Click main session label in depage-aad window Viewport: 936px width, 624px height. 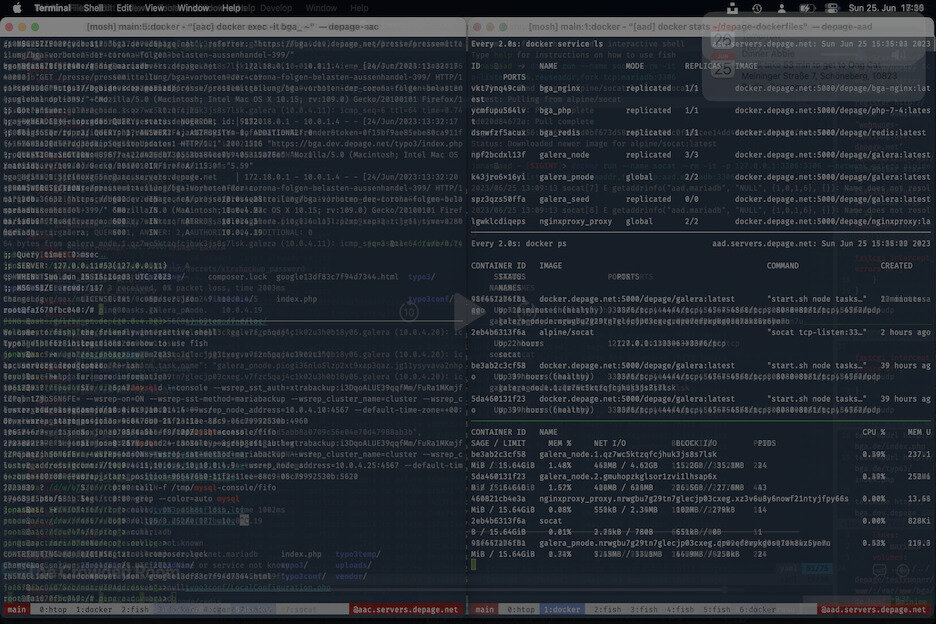click(x=484, y=610)
